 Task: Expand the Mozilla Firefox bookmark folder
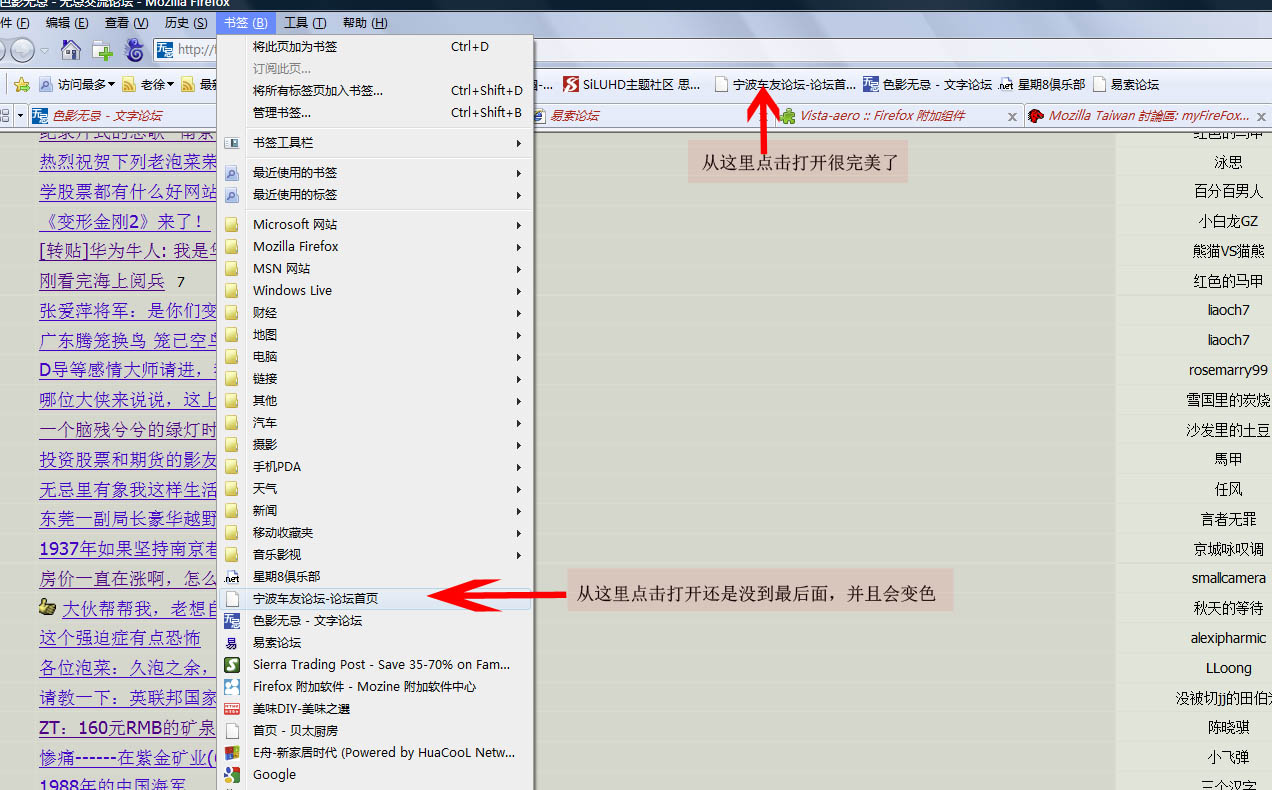[x=375, y=247]
